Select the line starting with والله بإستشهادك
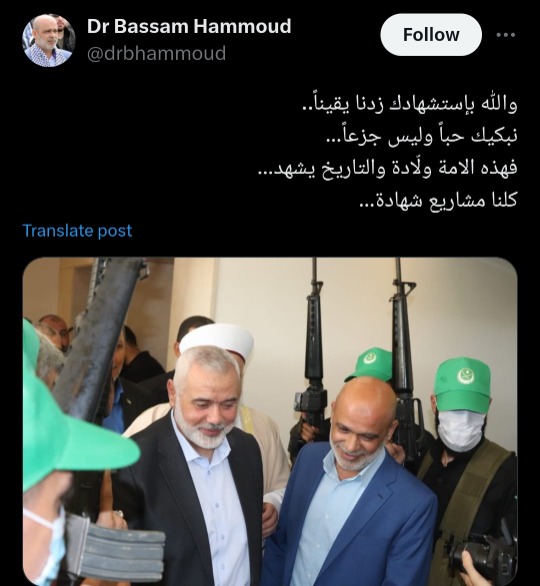This screenshot has height=586, width=540. pos(410,104)
